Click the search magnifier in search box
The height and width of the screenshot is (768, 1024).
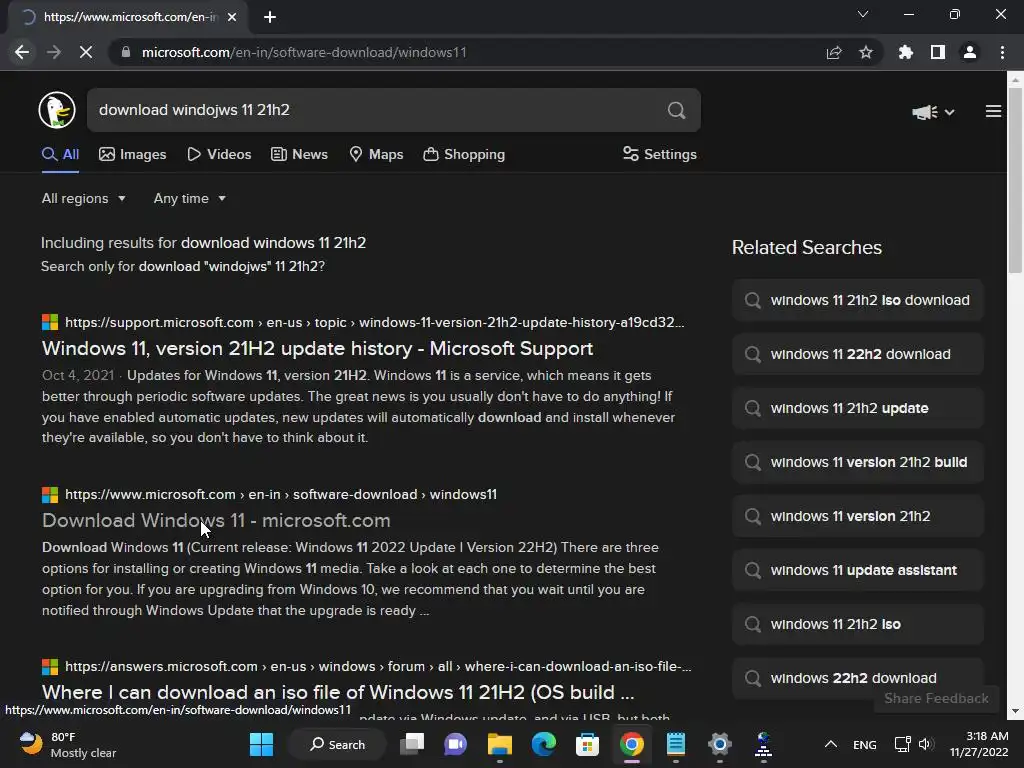pos(677,110)
